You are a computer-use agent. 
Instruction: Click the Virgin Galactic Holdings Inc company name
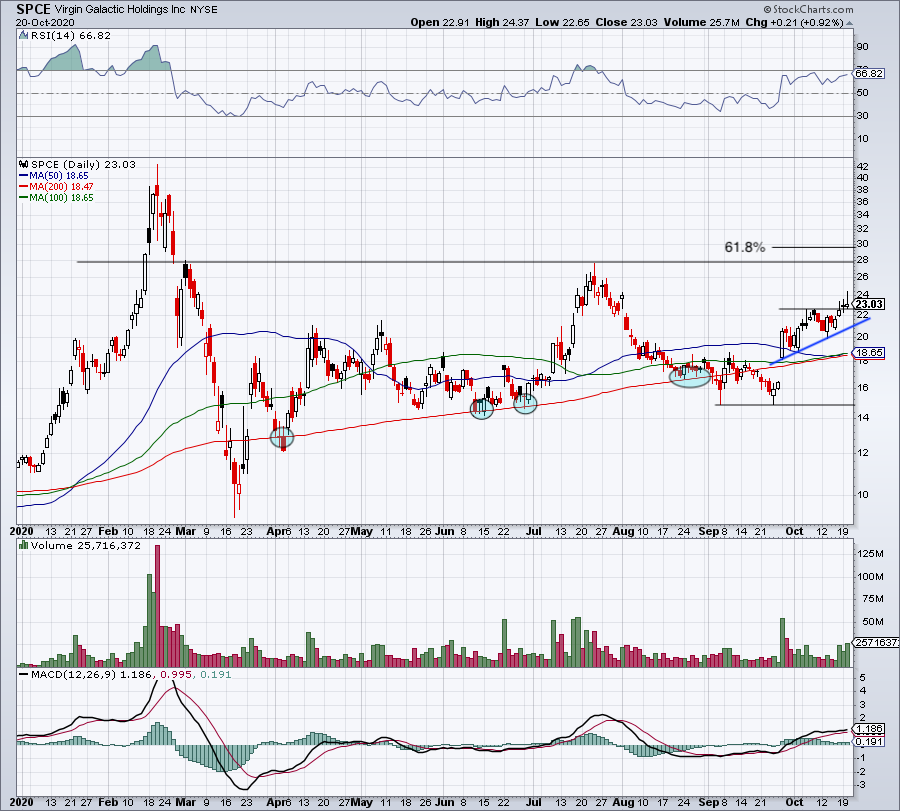[x=120, y=9]
